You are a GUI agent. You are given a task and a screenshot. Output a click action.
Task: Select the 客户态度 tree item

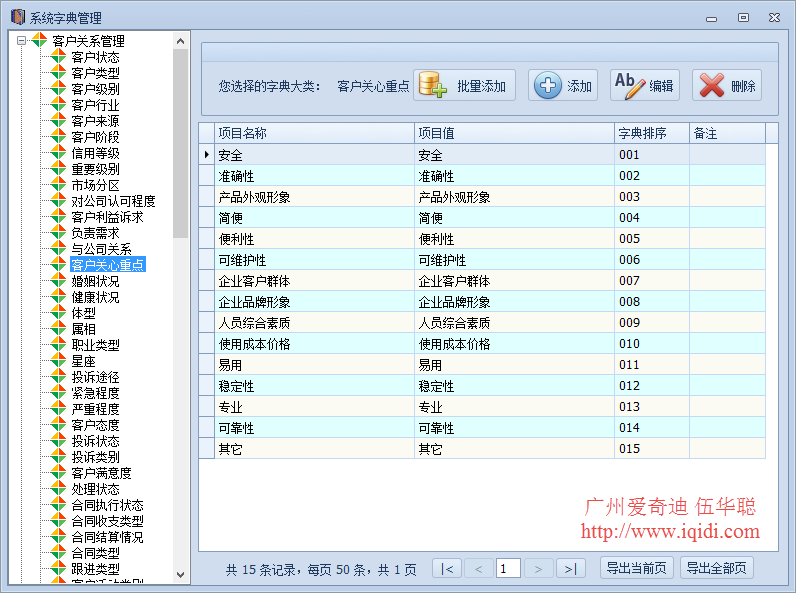pyautogui.click(x=95, y=425)
